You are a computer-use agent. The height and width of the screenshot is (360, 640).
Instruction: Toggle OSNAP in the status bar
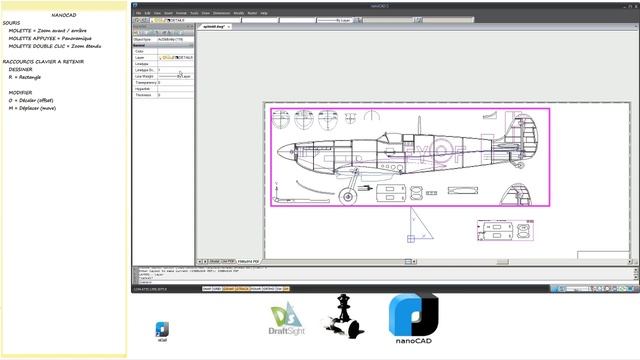tap(229, 289)
